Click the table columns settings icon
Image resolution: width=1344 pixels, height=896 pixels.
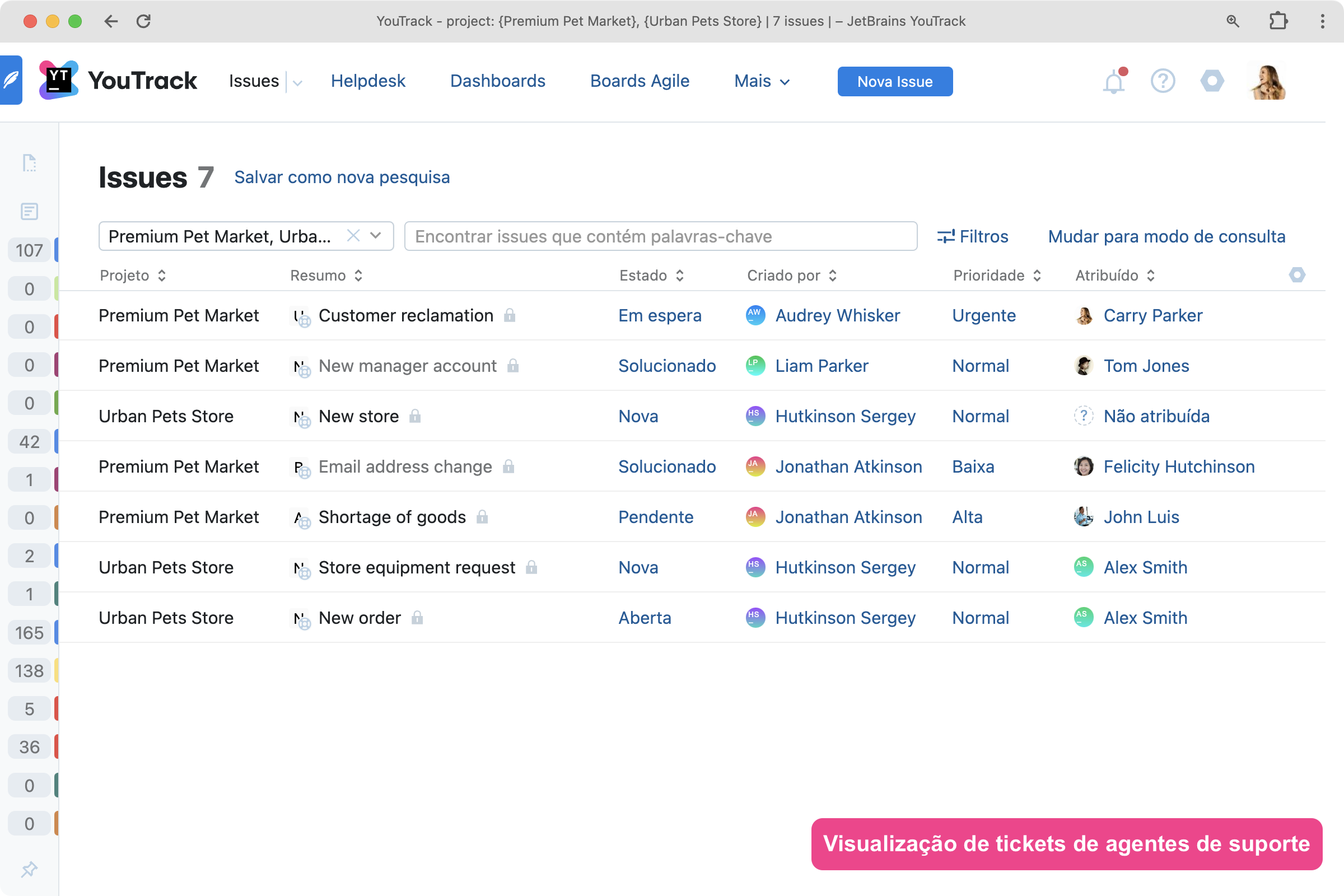tap(1296, 275)
